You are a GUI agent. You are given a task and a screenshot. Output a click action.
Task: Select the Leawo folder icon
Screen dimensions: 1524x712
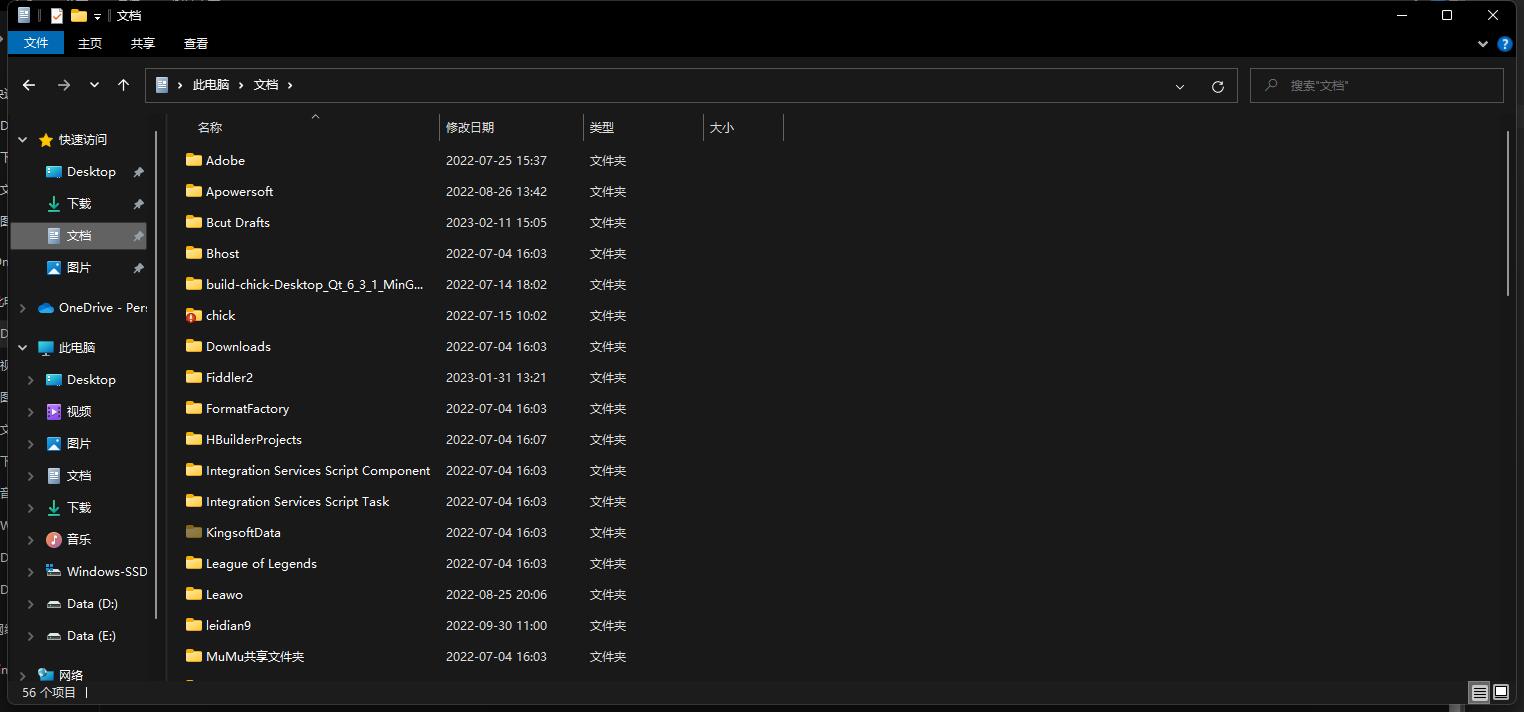point(194,594)
